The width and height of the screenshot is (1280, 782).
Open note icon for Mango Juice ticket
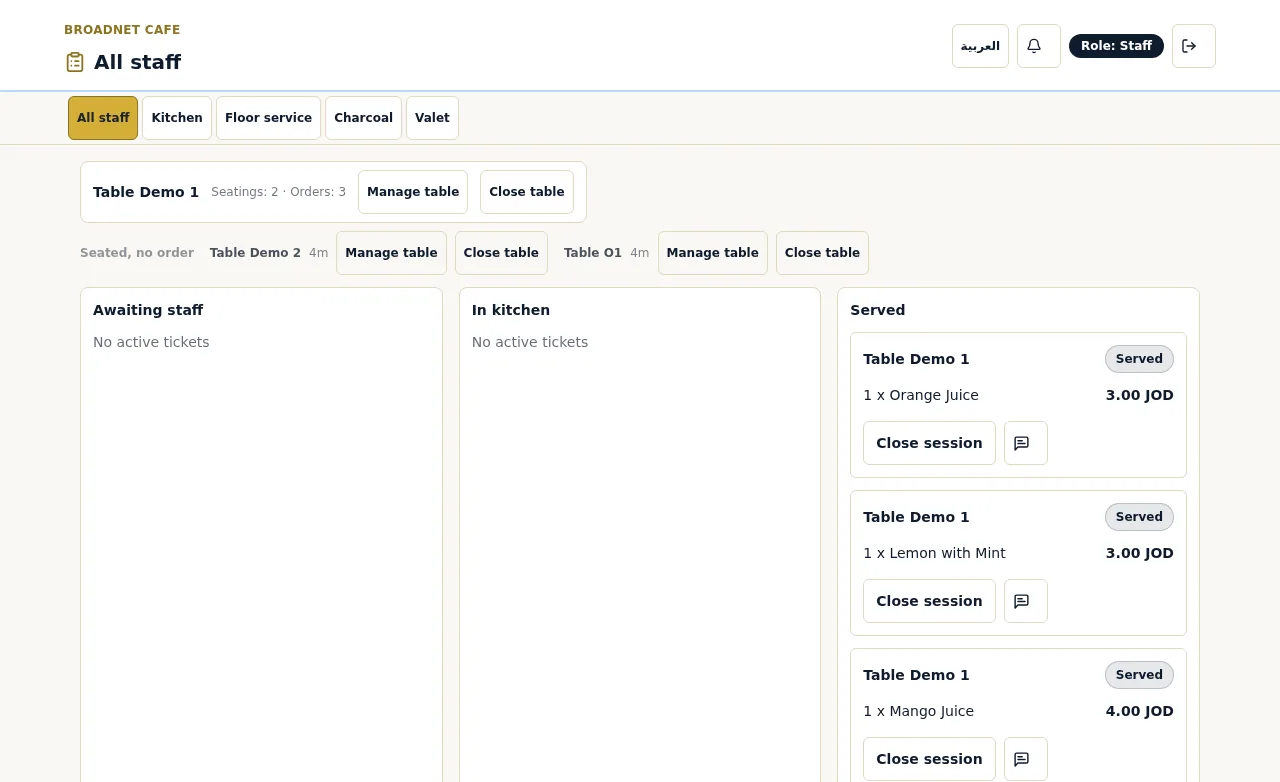coord(1025,759)
